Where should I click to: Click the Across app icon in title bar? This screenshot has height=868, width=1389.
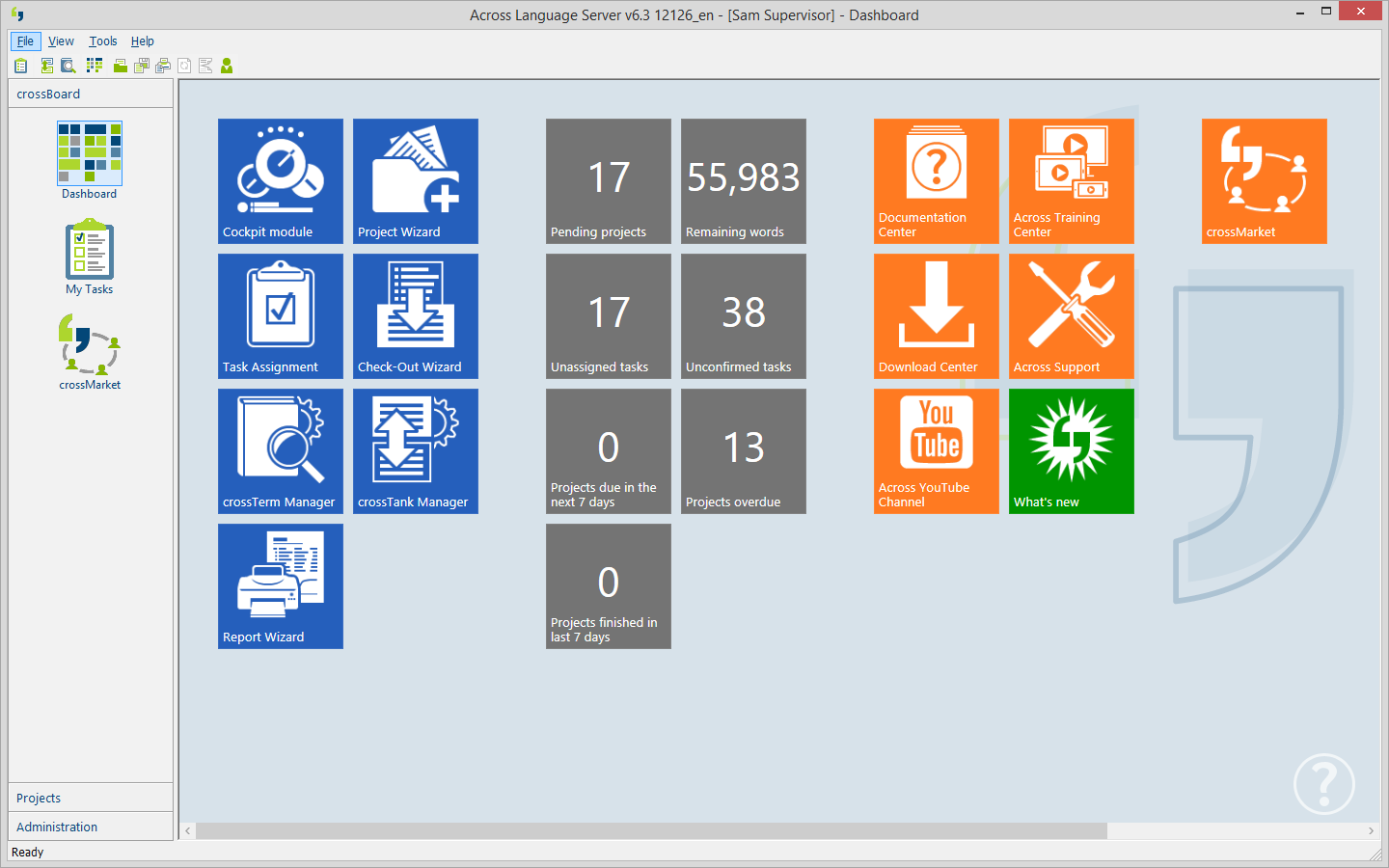pos(17,14)
